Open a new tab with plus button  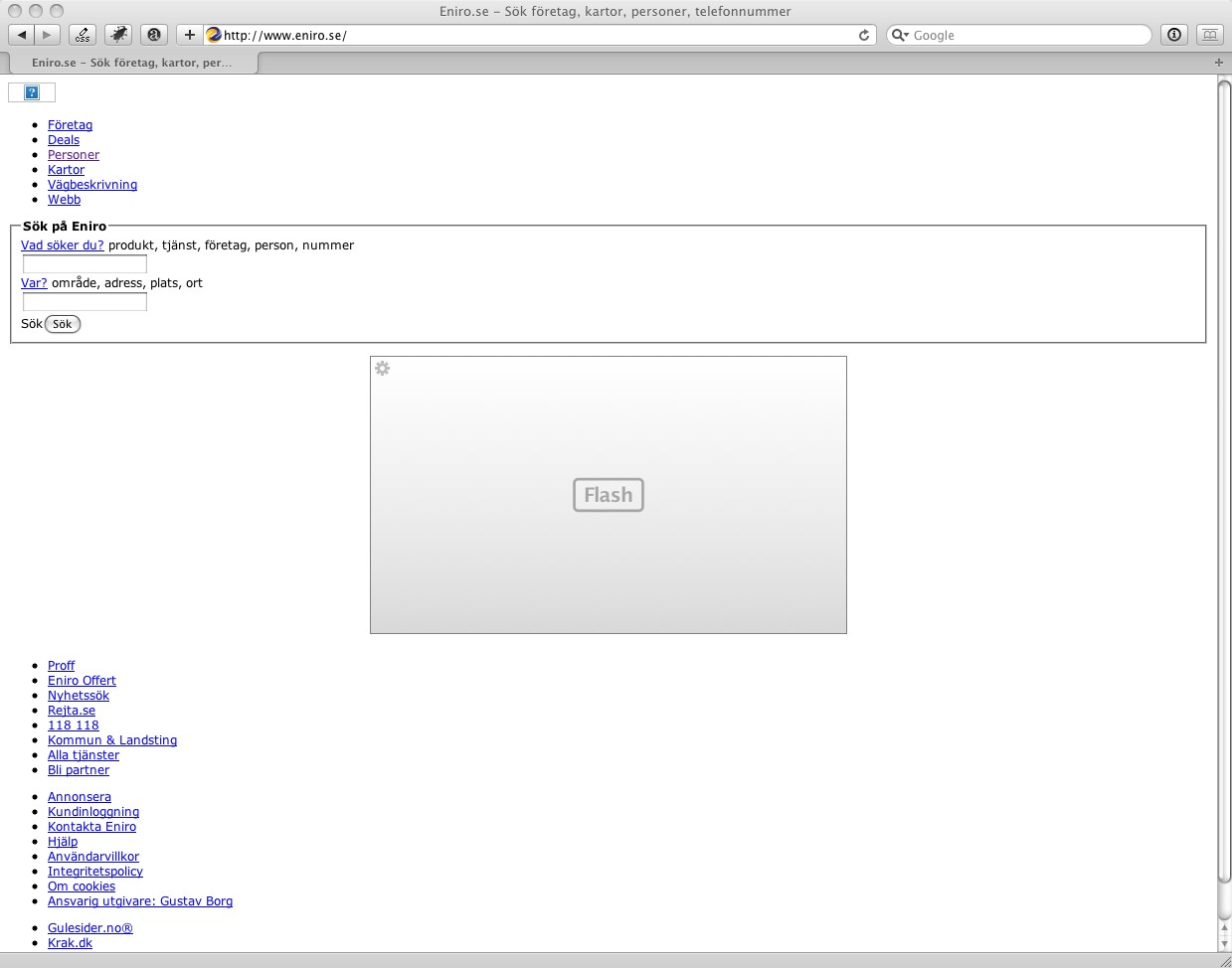[x=1219, y=62]
